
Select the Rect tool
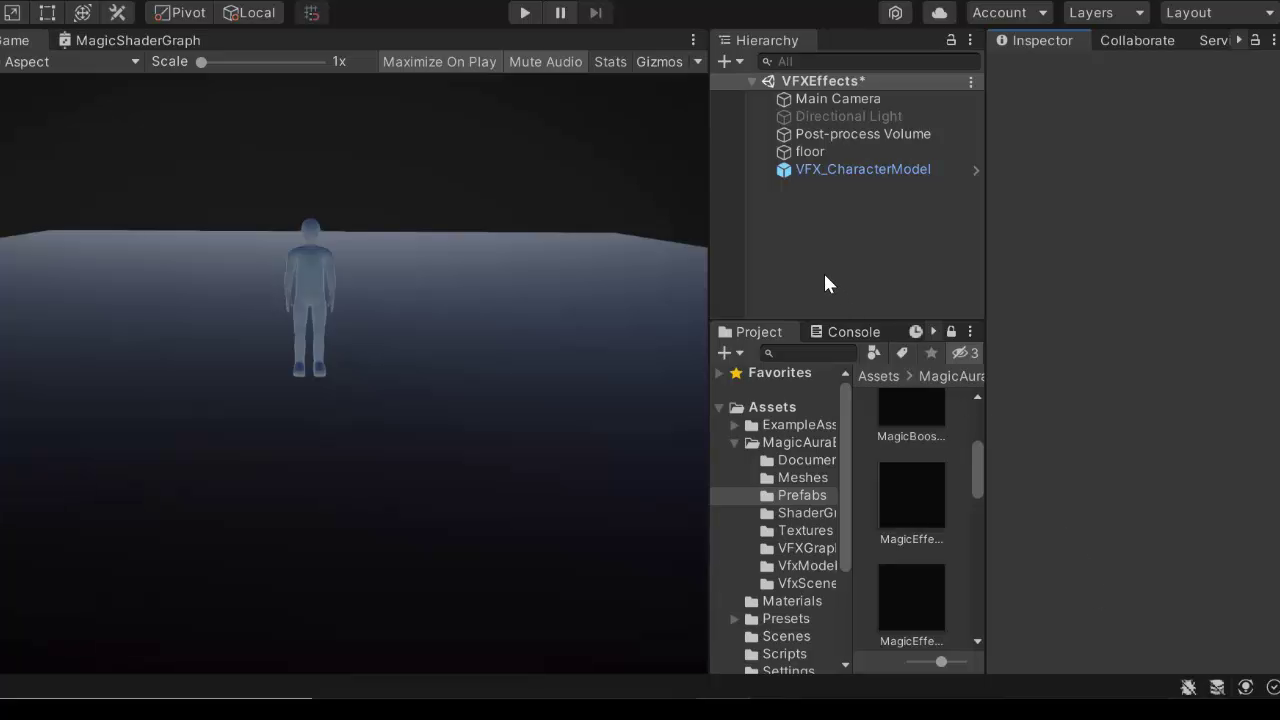pos(47,13)
